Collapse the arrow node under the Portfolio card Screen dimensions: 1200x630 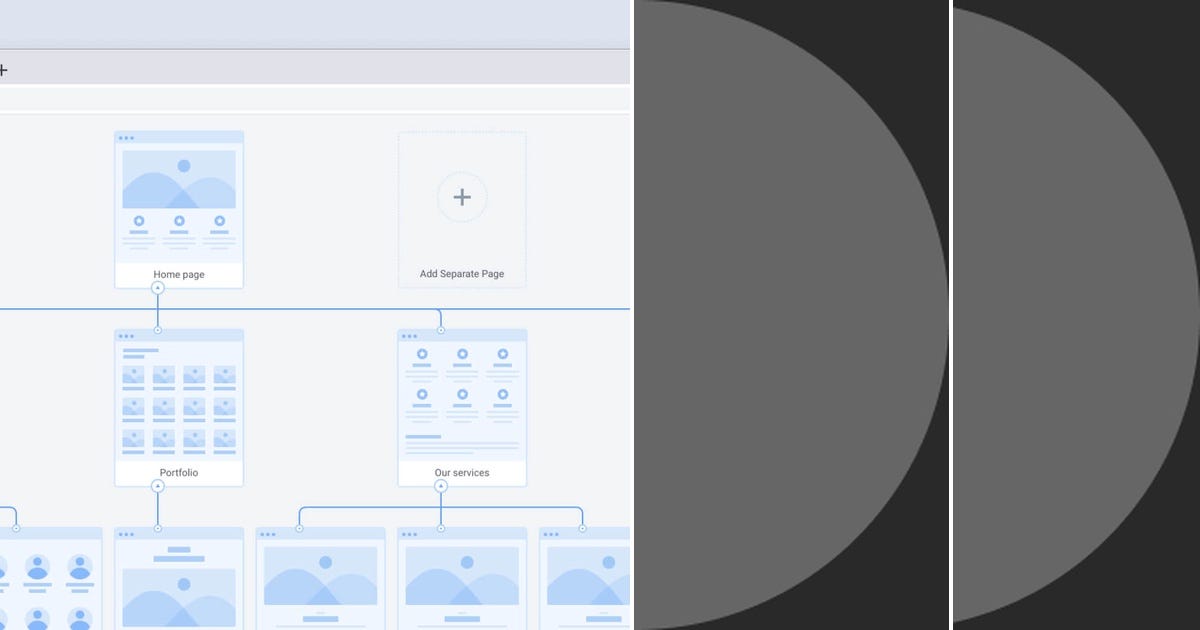[x=157, y=486]
